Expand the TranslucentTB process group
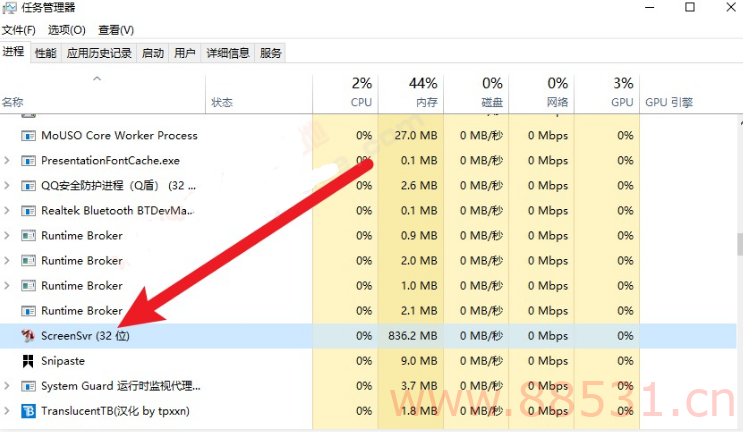This screenshot has width=743, height=432. (x=7, y=411)
